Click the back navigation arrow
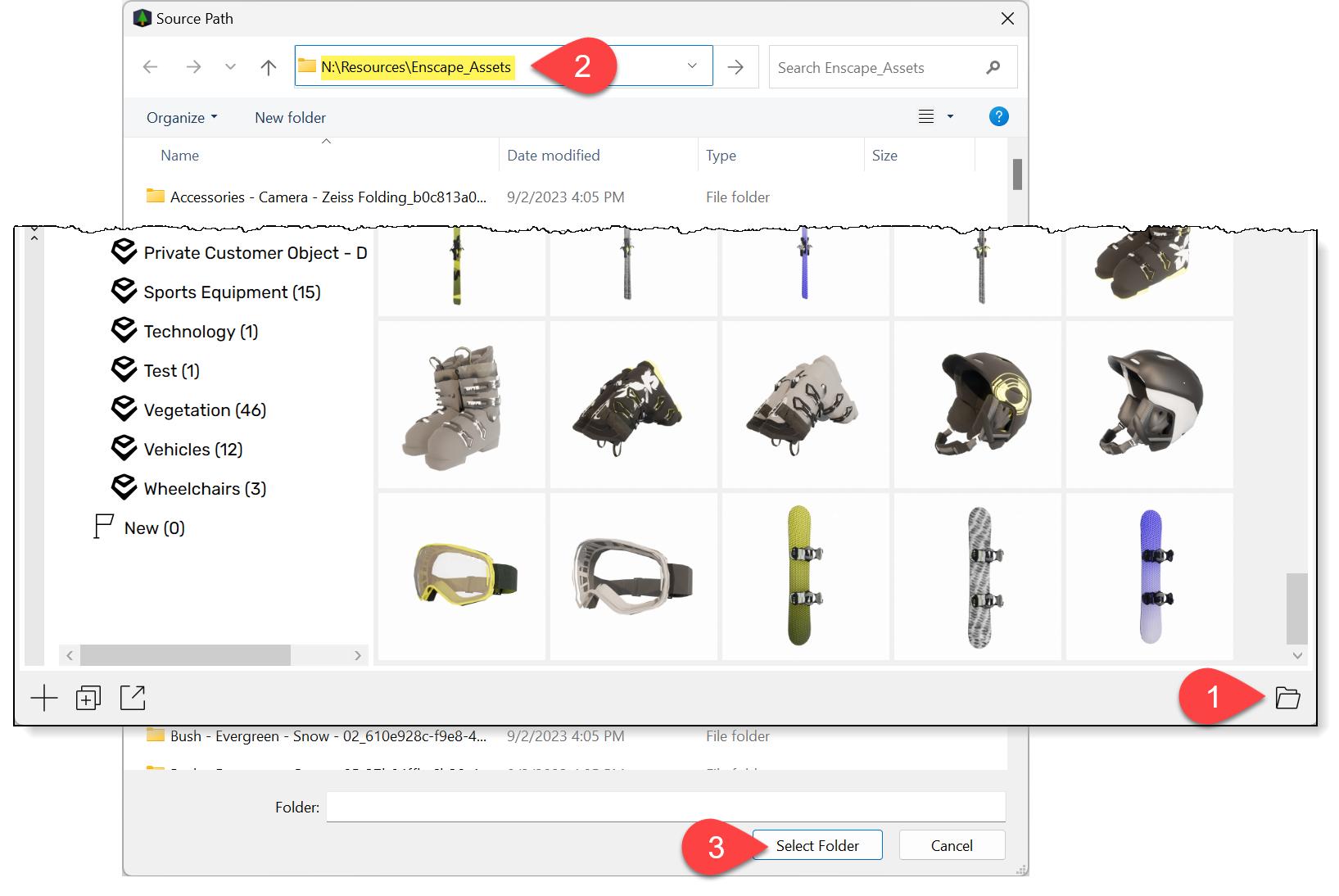 (x=151, y=66)
